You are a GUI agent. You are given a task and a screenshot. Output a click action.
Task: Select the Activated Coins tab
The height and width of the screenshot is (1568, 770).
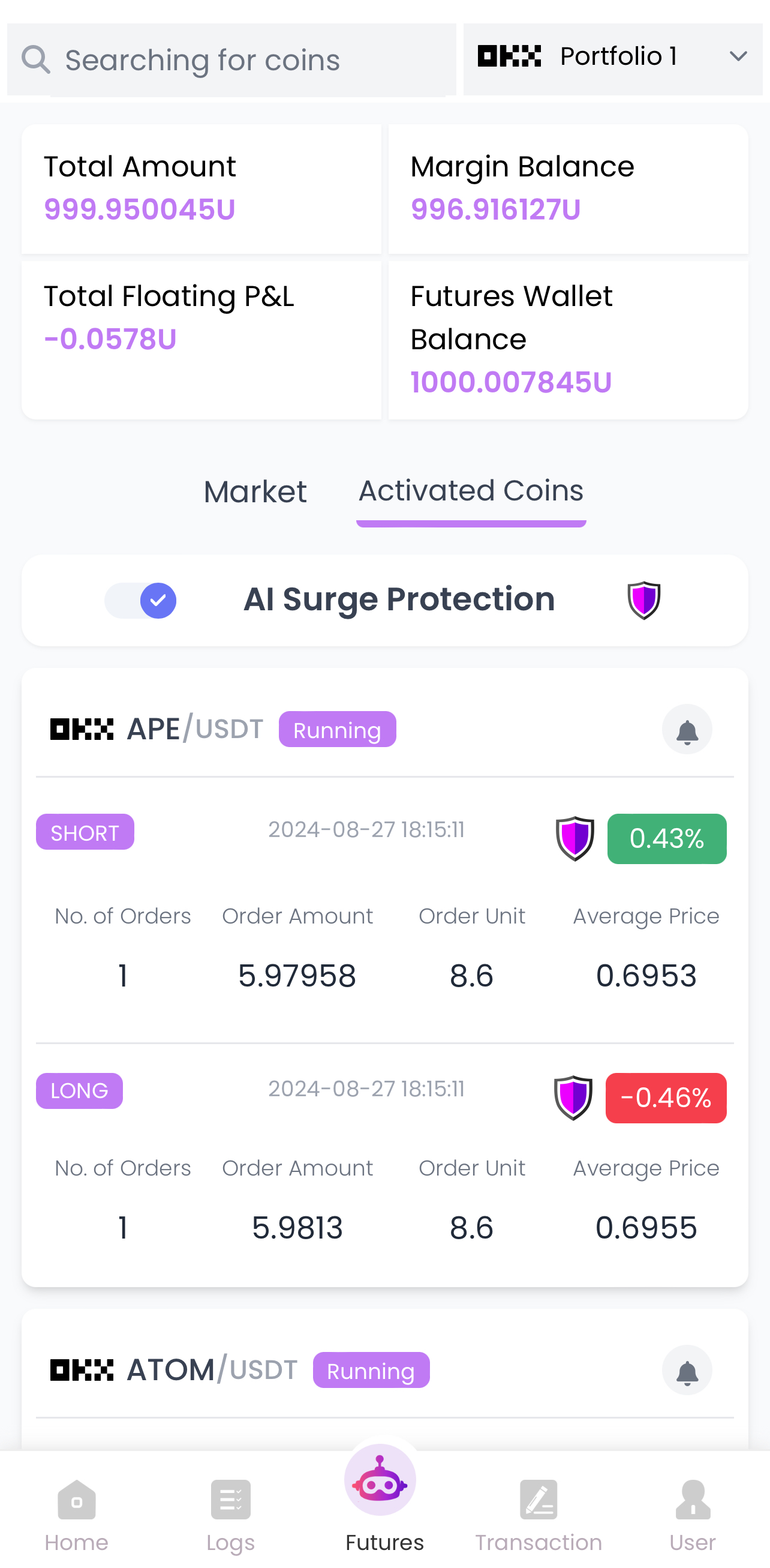coord(471,492)
